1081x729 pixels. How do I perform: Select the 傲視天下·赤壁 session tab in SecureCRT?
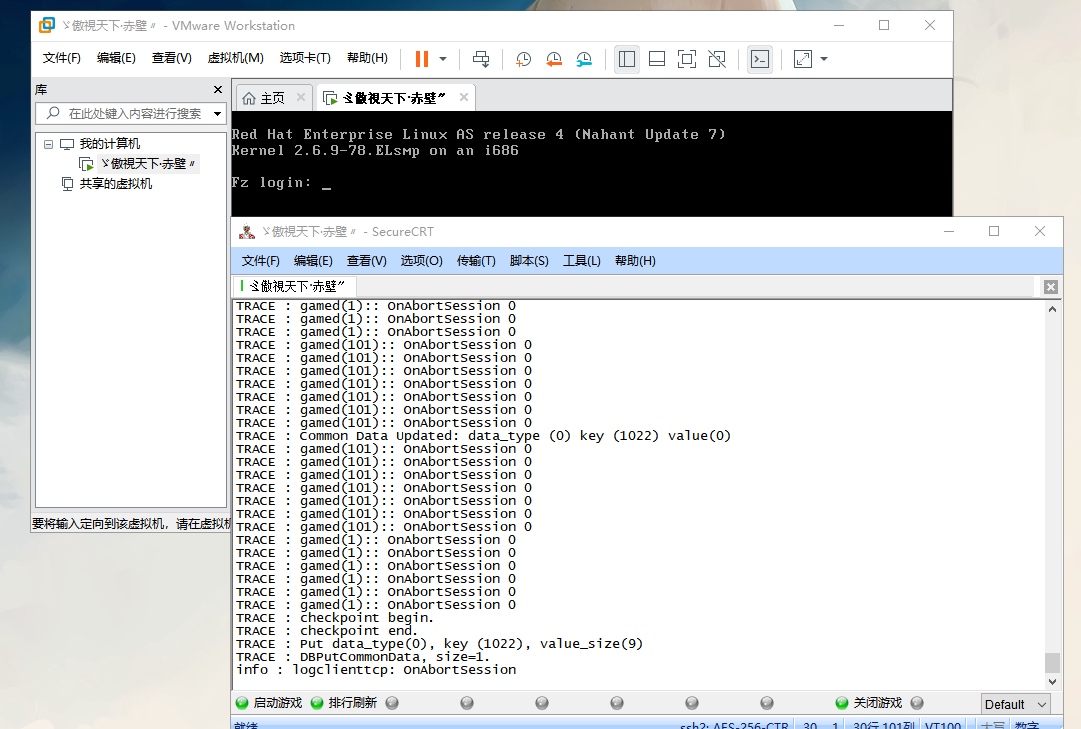tap(294, 286)
